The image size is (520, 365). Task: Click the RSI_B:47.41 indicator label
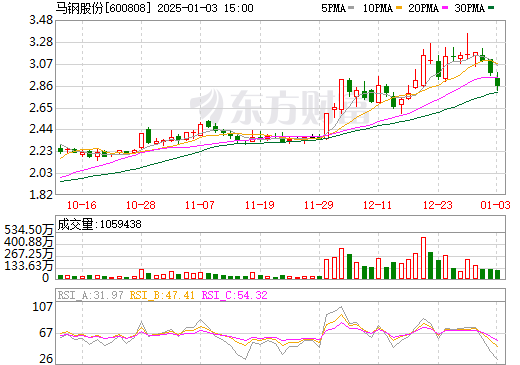click(x=162, y=295)
